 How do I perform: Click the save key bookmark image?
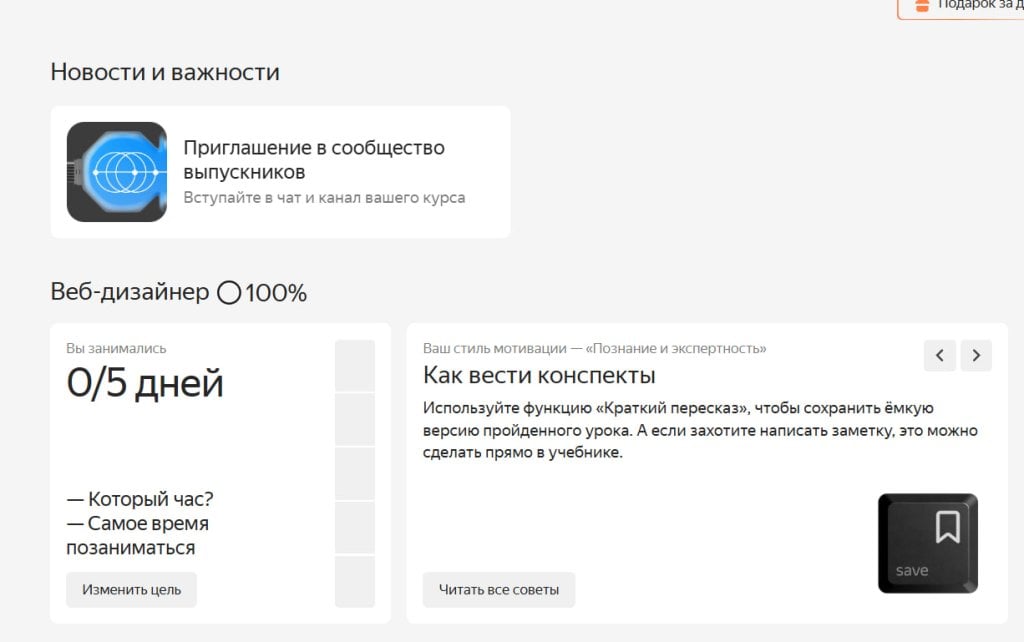pos(928,543)
